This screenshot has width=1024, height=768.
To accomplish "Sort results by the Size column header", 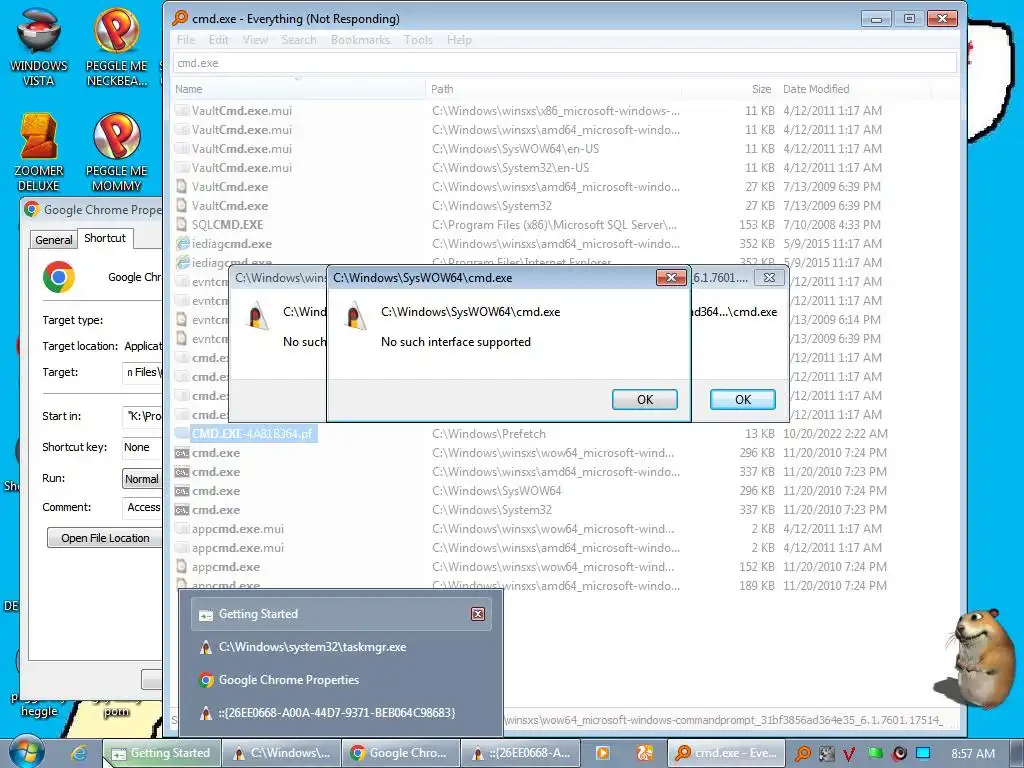I will (x=729, y=89).
